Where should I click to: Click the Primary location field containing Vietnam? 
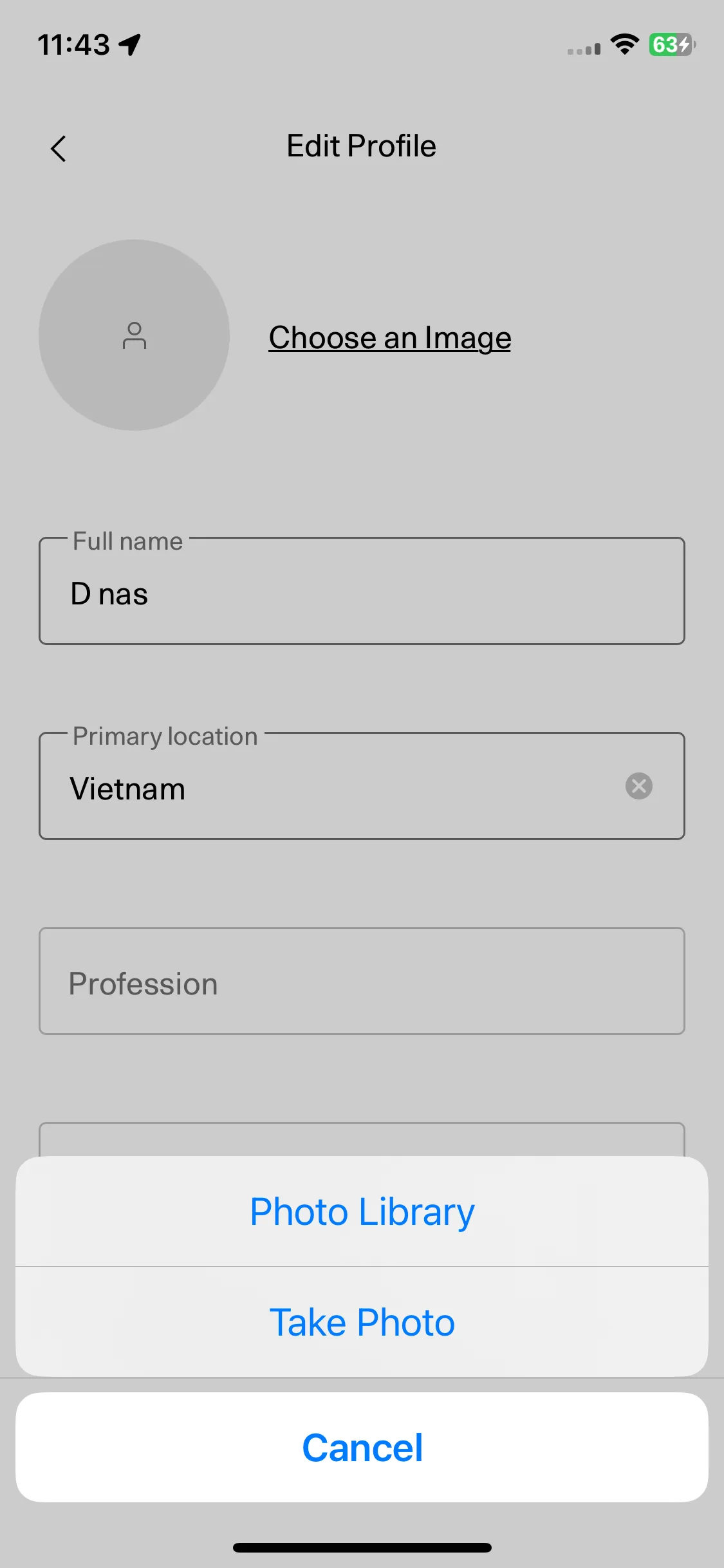click(362, 786)
